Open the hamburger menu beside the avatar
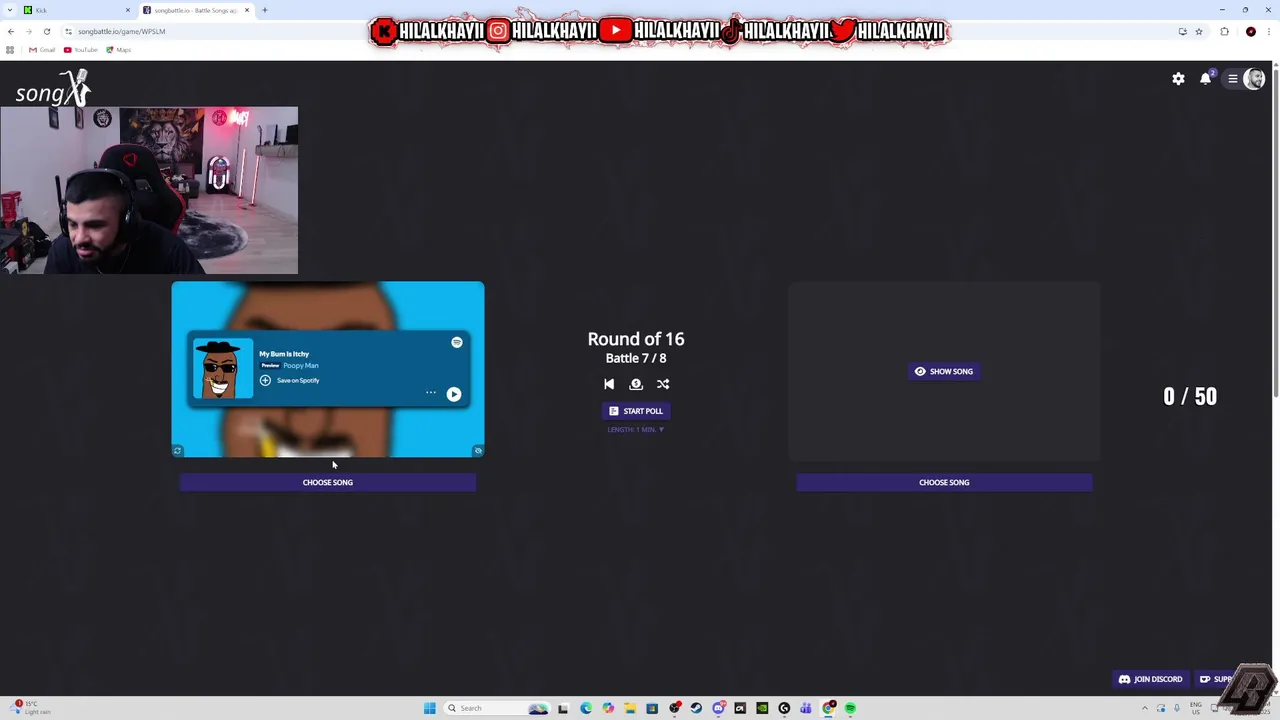The height and width of the screenshot is (720, 1280). coord(1233,79)
